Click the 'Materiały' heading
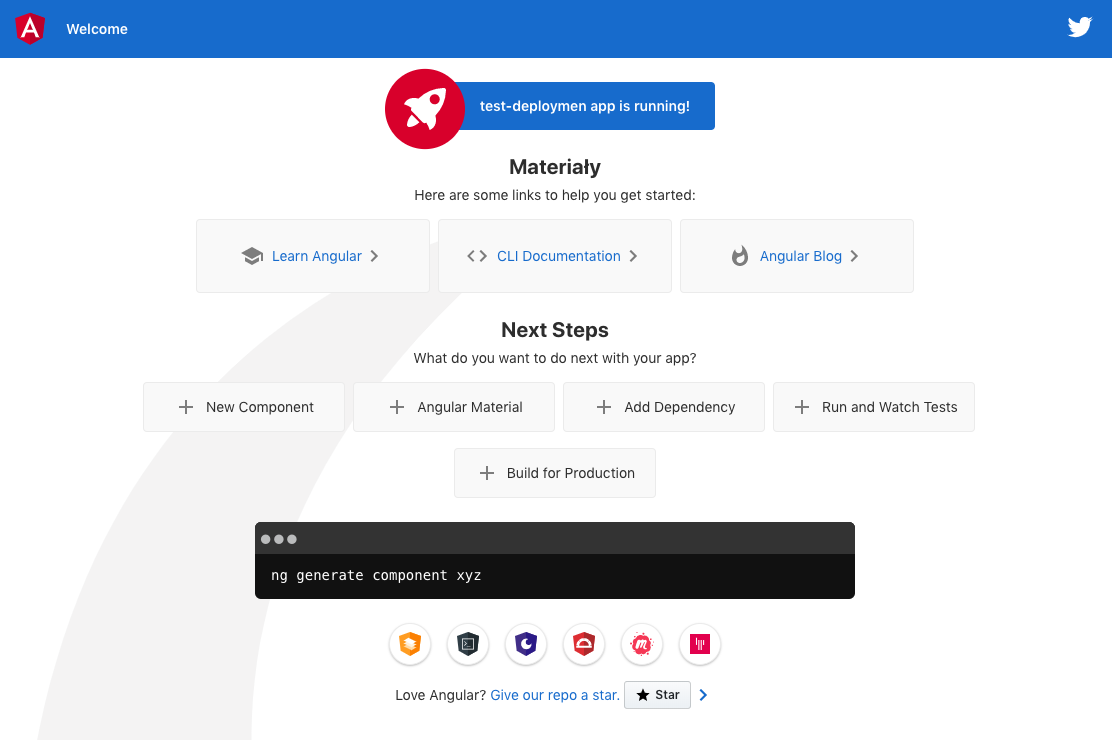The width and height of the screenshot is (1112, 740). (555, 167)
